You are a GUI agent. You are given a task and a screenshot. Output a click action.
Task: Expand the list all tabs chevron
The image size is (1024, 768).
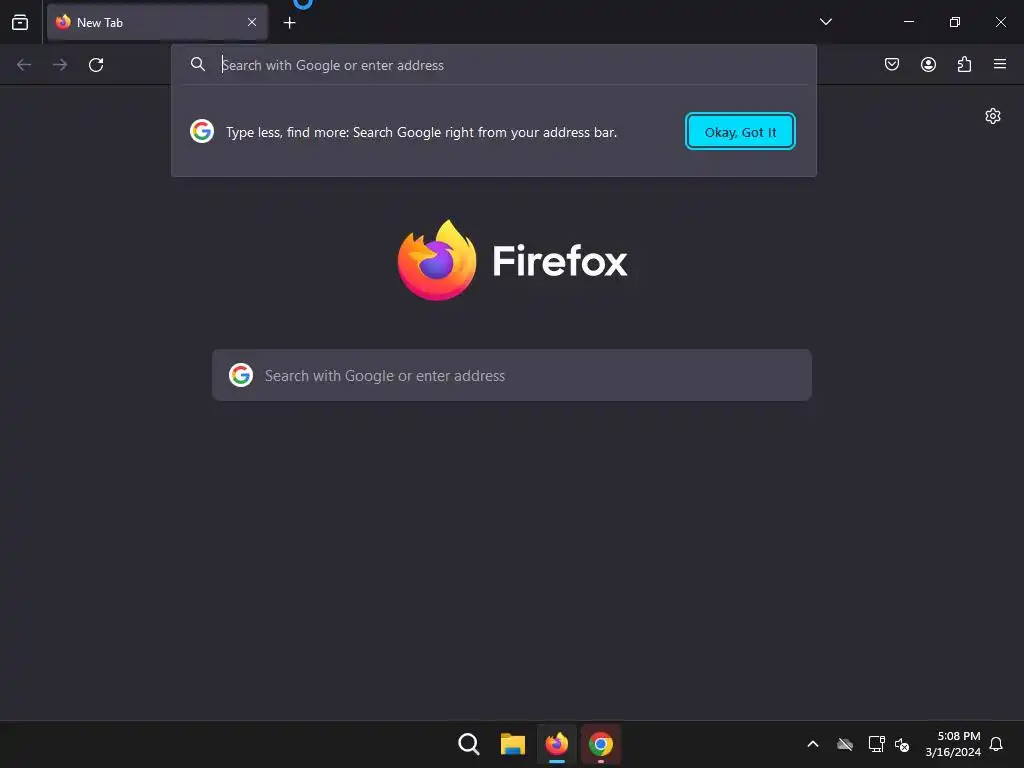825,22
